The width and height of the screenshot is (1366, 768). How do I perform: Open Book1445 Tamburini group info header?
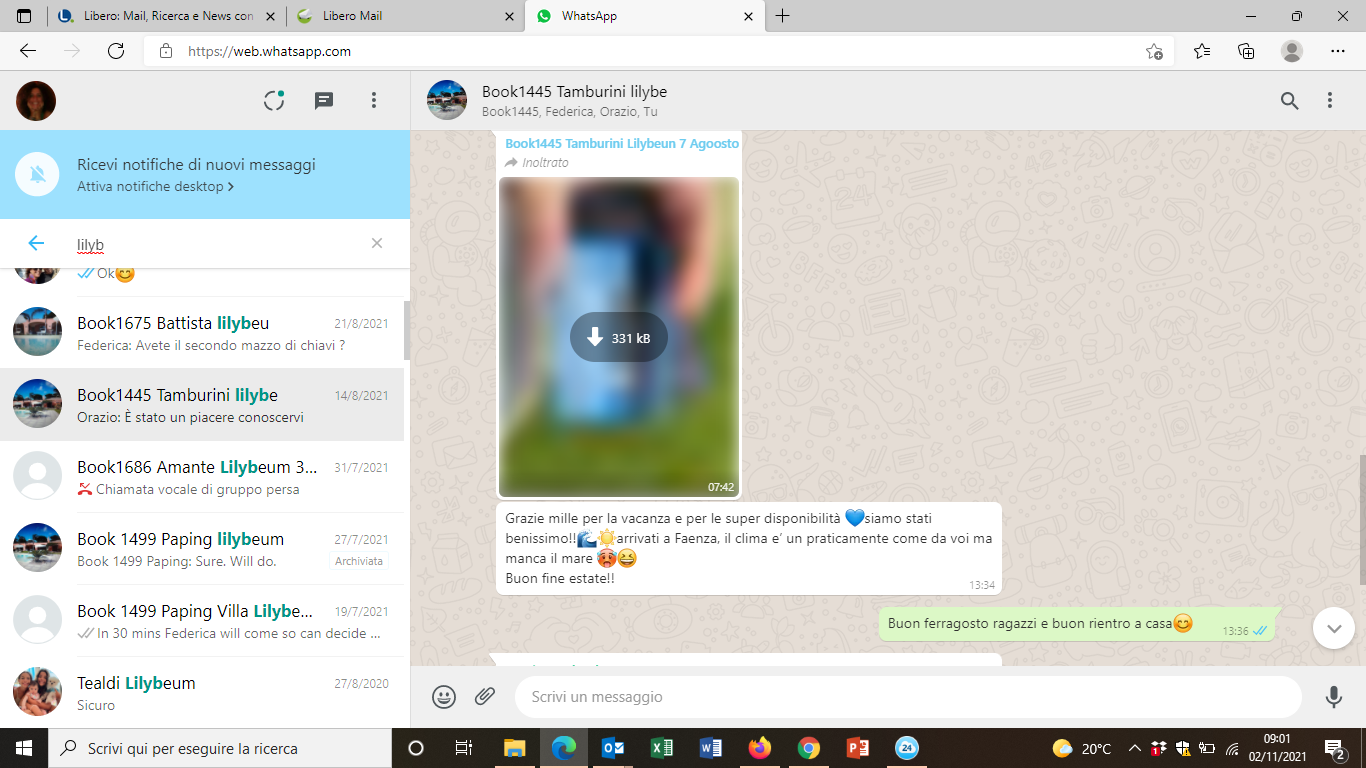(574, 100)
